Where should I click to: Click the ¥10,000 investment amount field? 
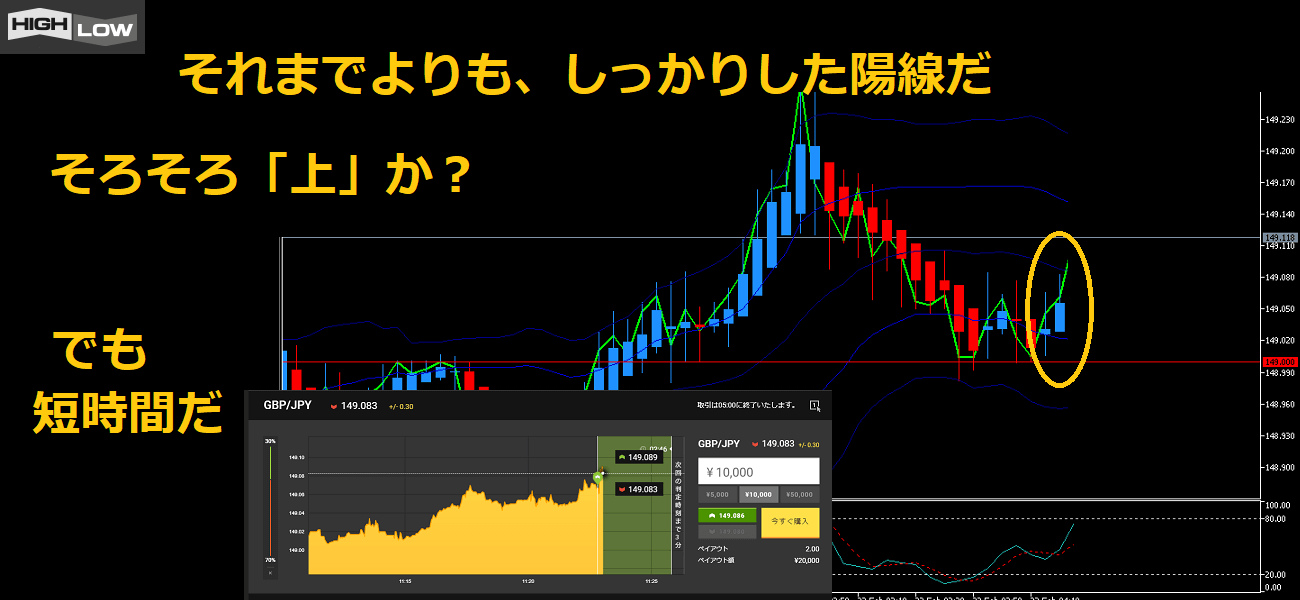[758, 471]
